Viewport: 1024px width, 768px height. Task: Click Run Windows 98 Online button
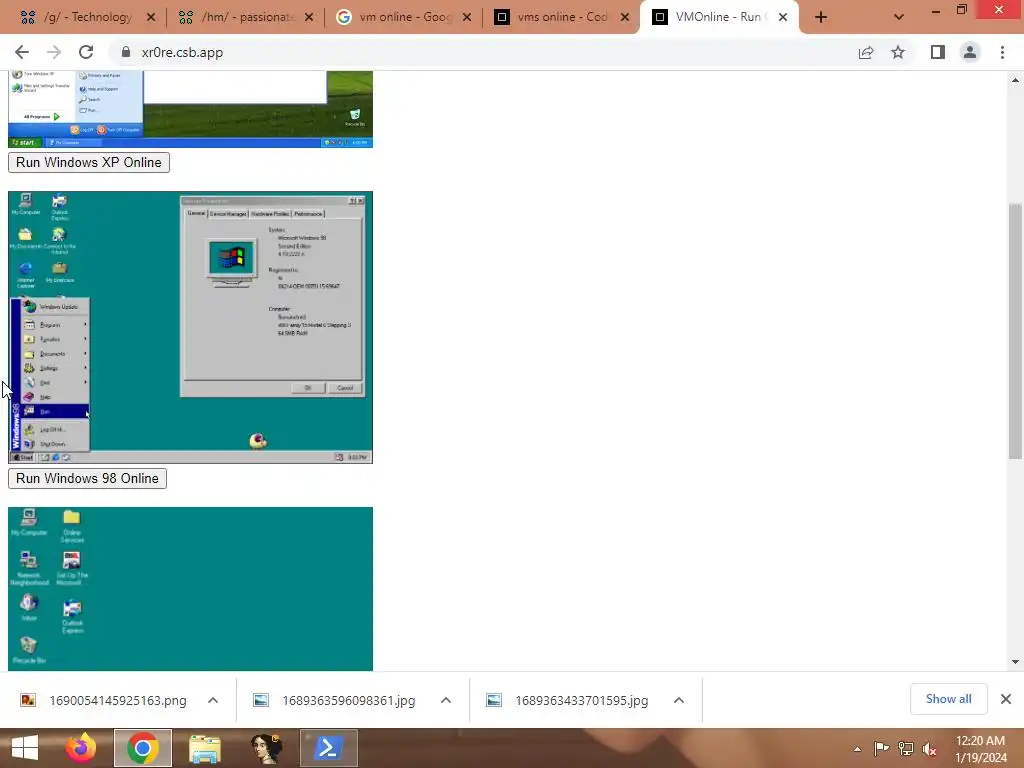click(x=88, y=479)
